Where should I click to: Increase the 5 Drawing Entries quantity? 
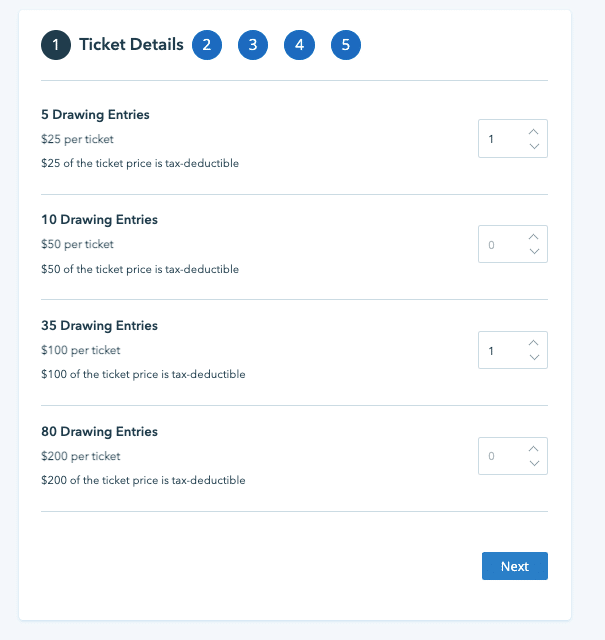pyautogui.click(x=534, y=131)
